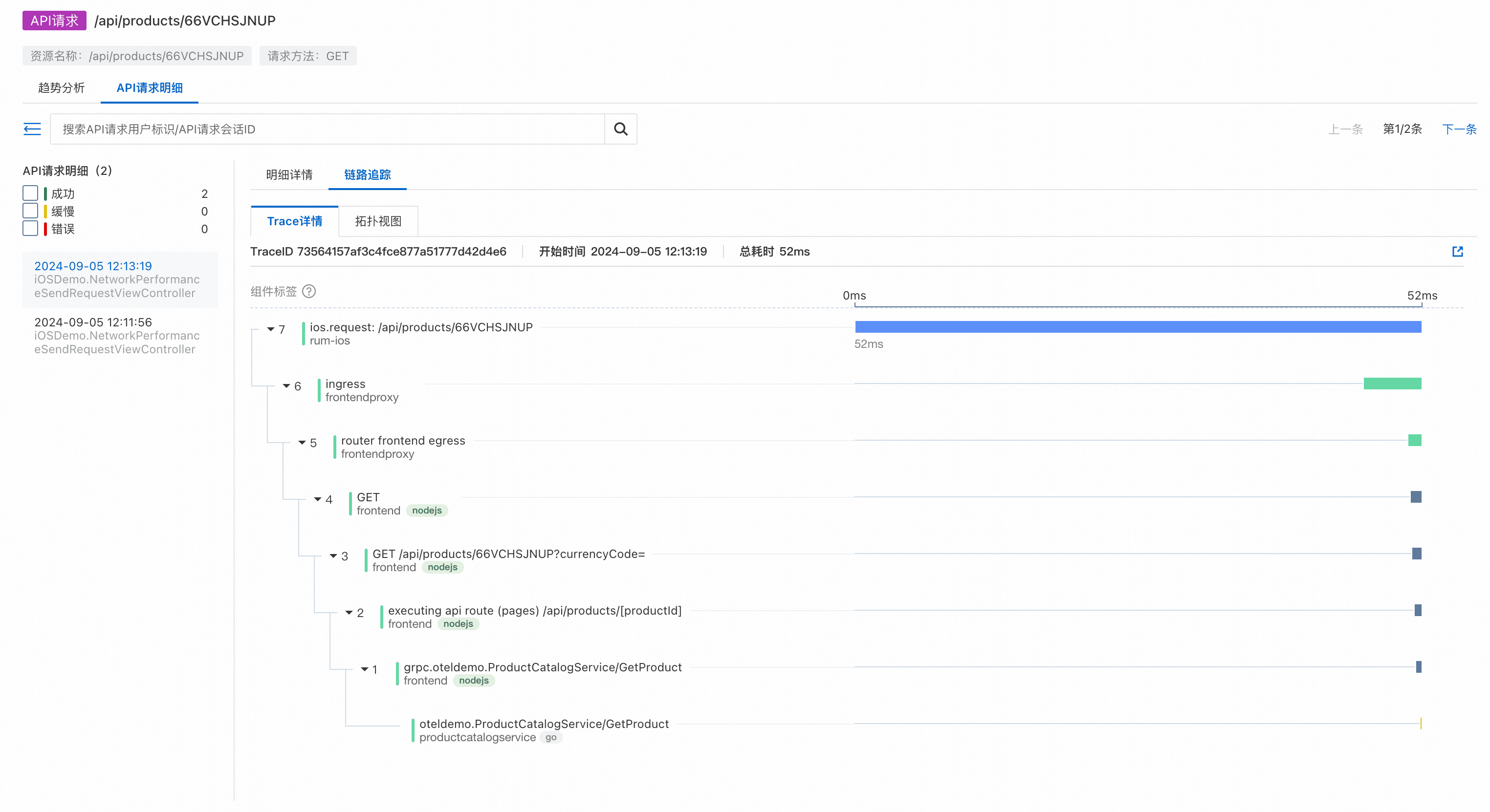Switch to 拓扑视图 tab
This screenshot has height=812, width=1490.
coord(378,221)
